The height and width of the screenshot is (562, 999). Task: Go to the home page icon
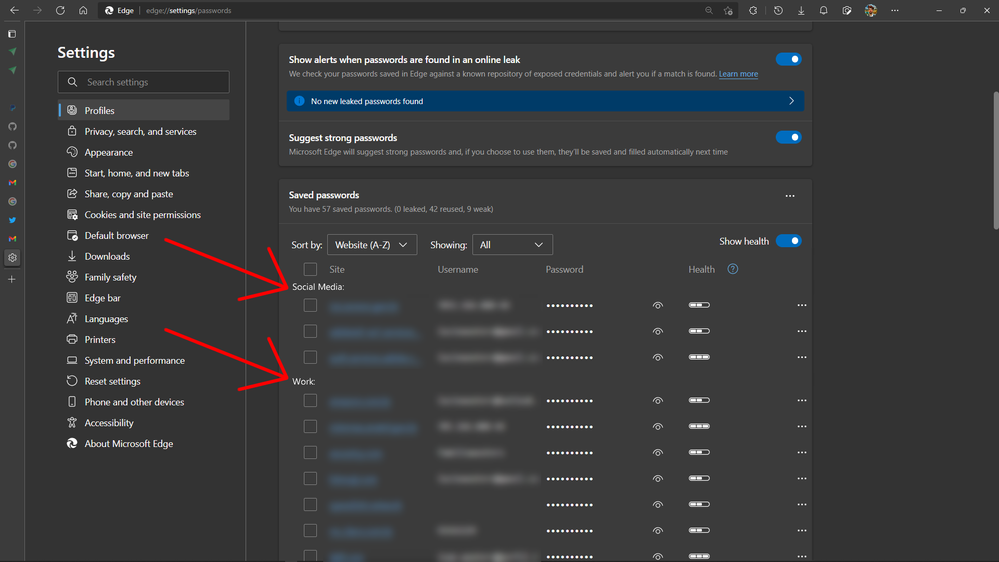point(83,10)
